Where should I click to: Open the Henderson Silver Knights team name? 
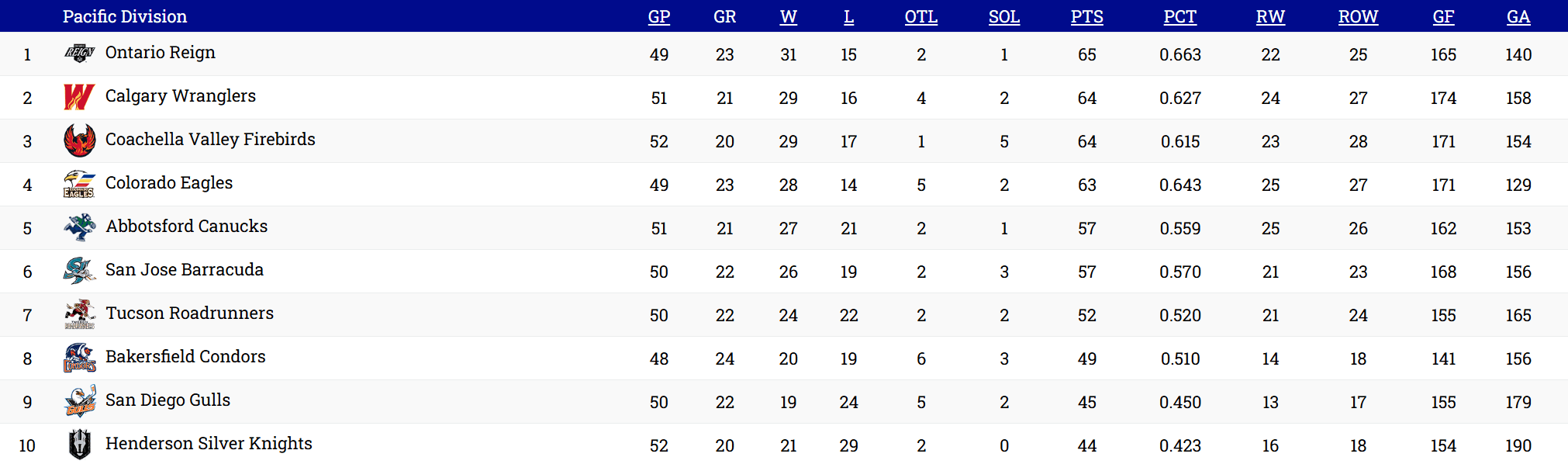point(209,444)
